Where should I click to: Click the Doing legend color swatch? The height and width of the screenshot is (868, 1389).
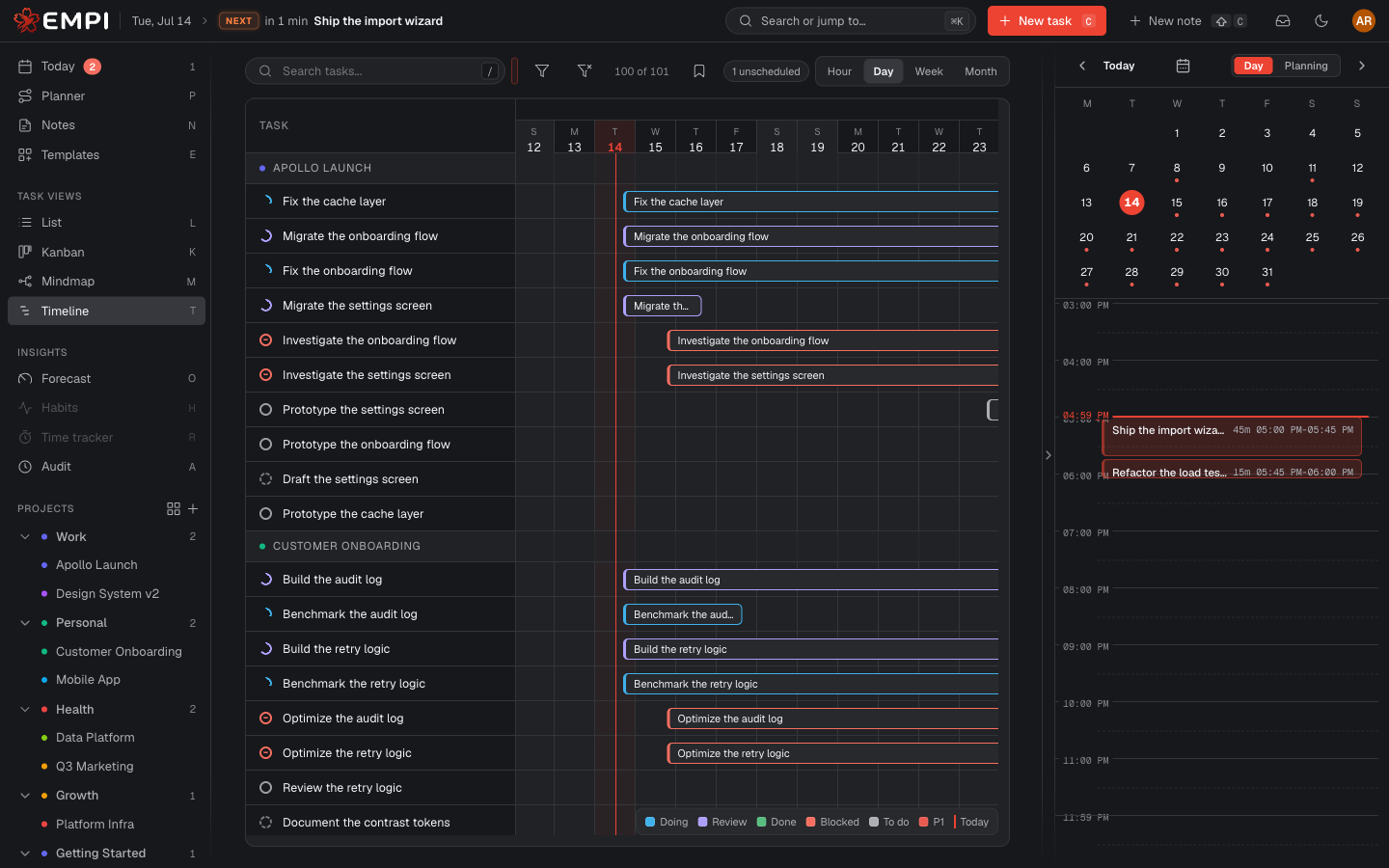tap(650, 823)
